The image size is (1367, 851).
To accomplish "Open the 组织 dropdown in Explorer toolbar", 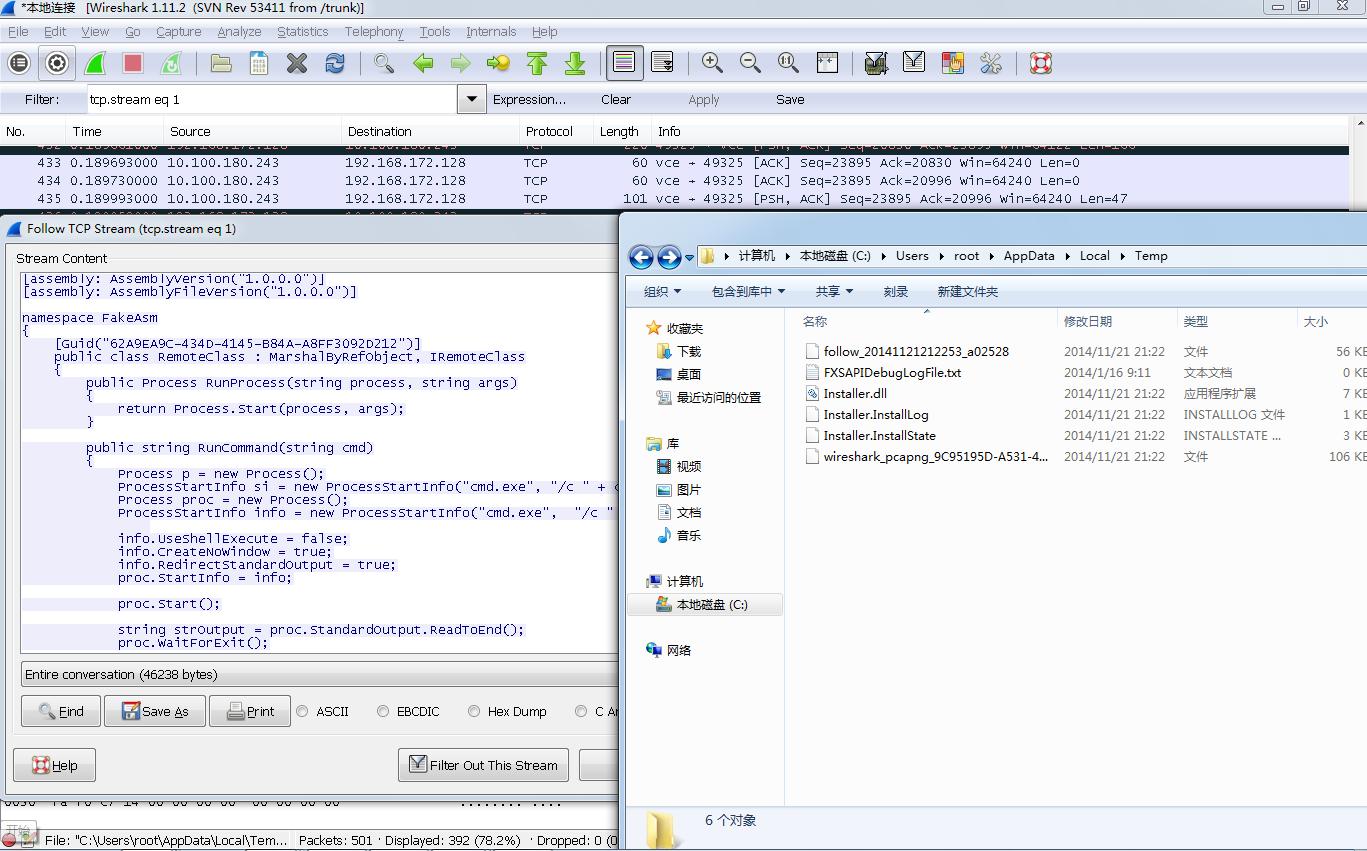I will point(662,291).
